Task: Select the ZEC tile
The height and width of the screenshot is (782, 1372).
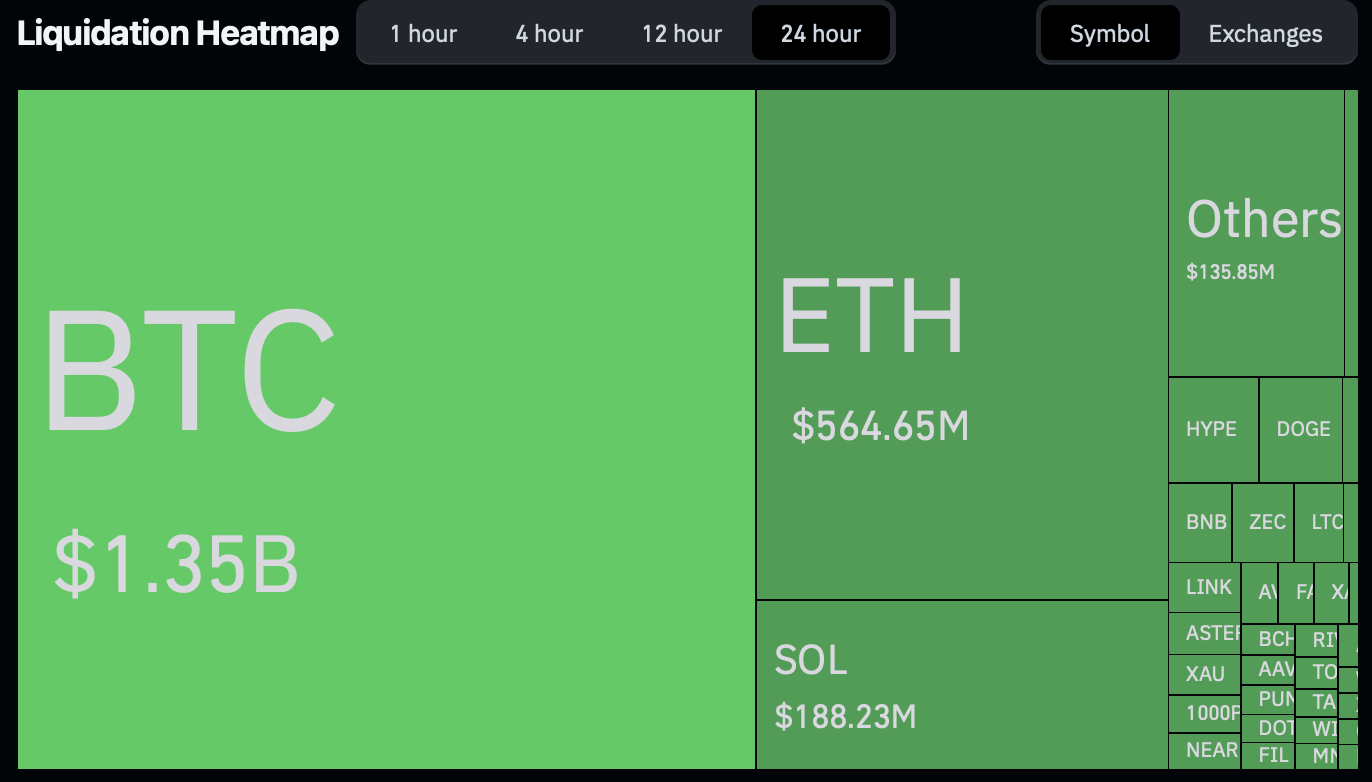Action: coord(1264,522)
